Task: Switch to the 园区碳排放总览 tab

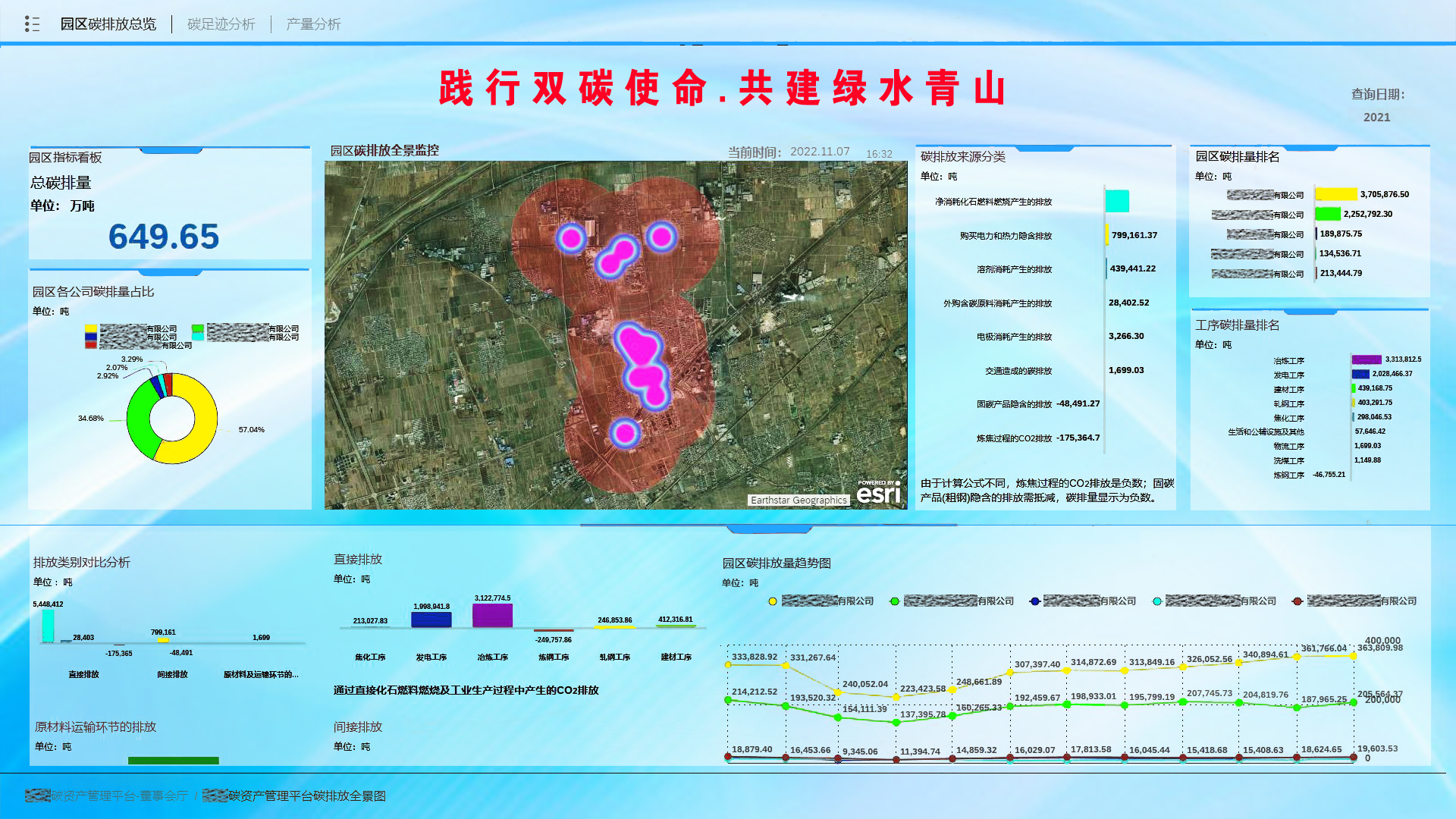Action: (108, 24)
